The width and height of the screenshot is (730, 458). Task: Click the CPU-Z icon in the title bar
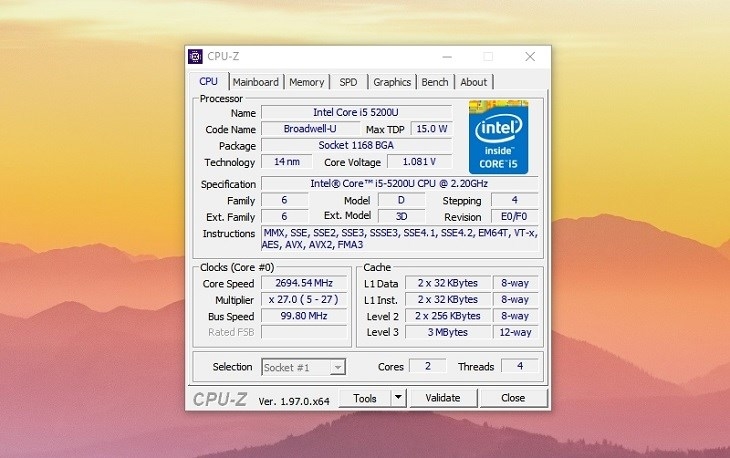point(196,57)
